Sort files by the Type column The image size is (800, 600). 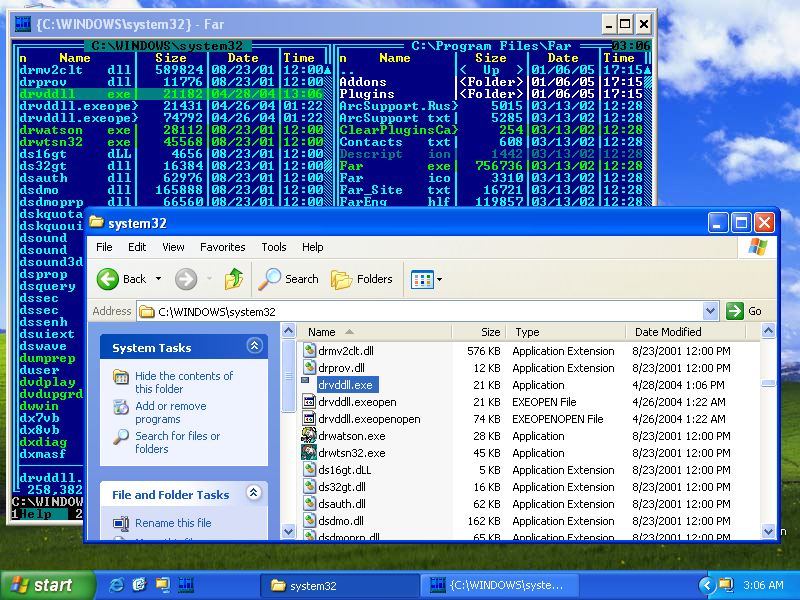point(566,332)
